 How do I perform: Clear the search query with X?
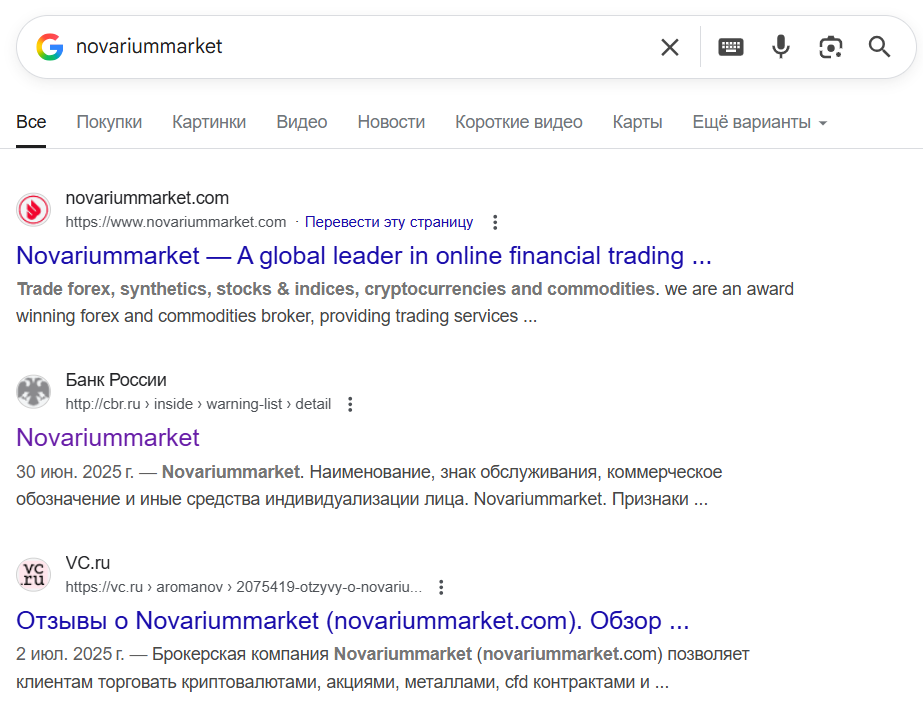[669, 47]
